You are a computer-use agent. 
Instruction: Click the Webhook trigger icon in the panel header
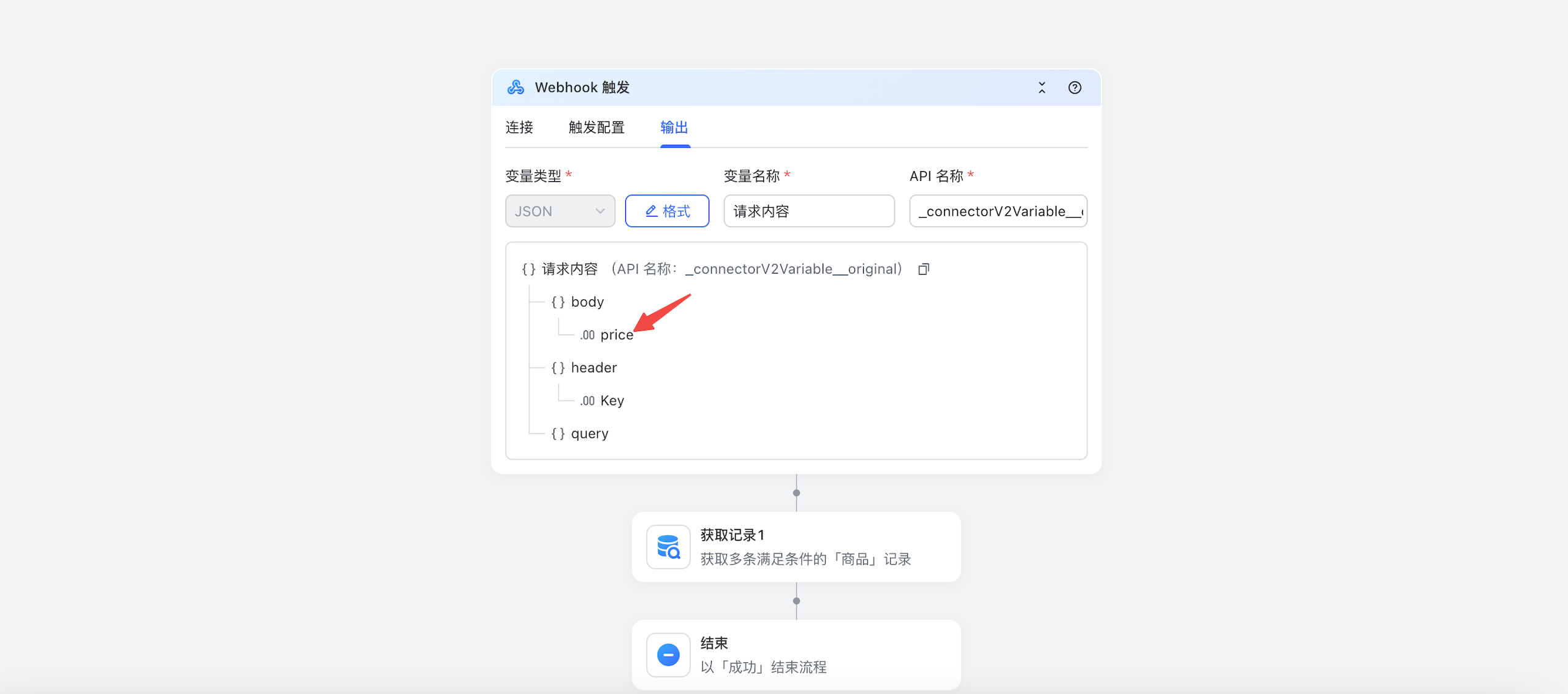point(517,87)
